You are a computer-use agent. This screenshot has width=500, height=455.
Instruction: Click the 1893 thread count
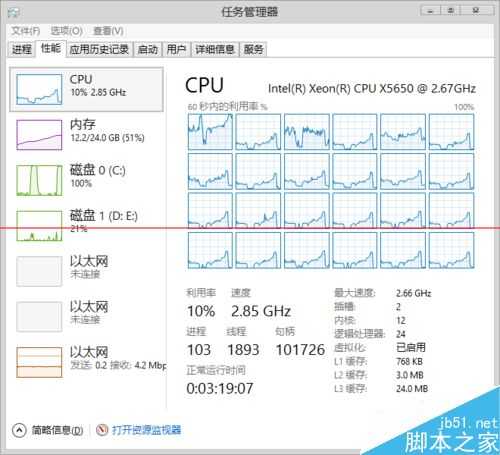pos(243,350)
